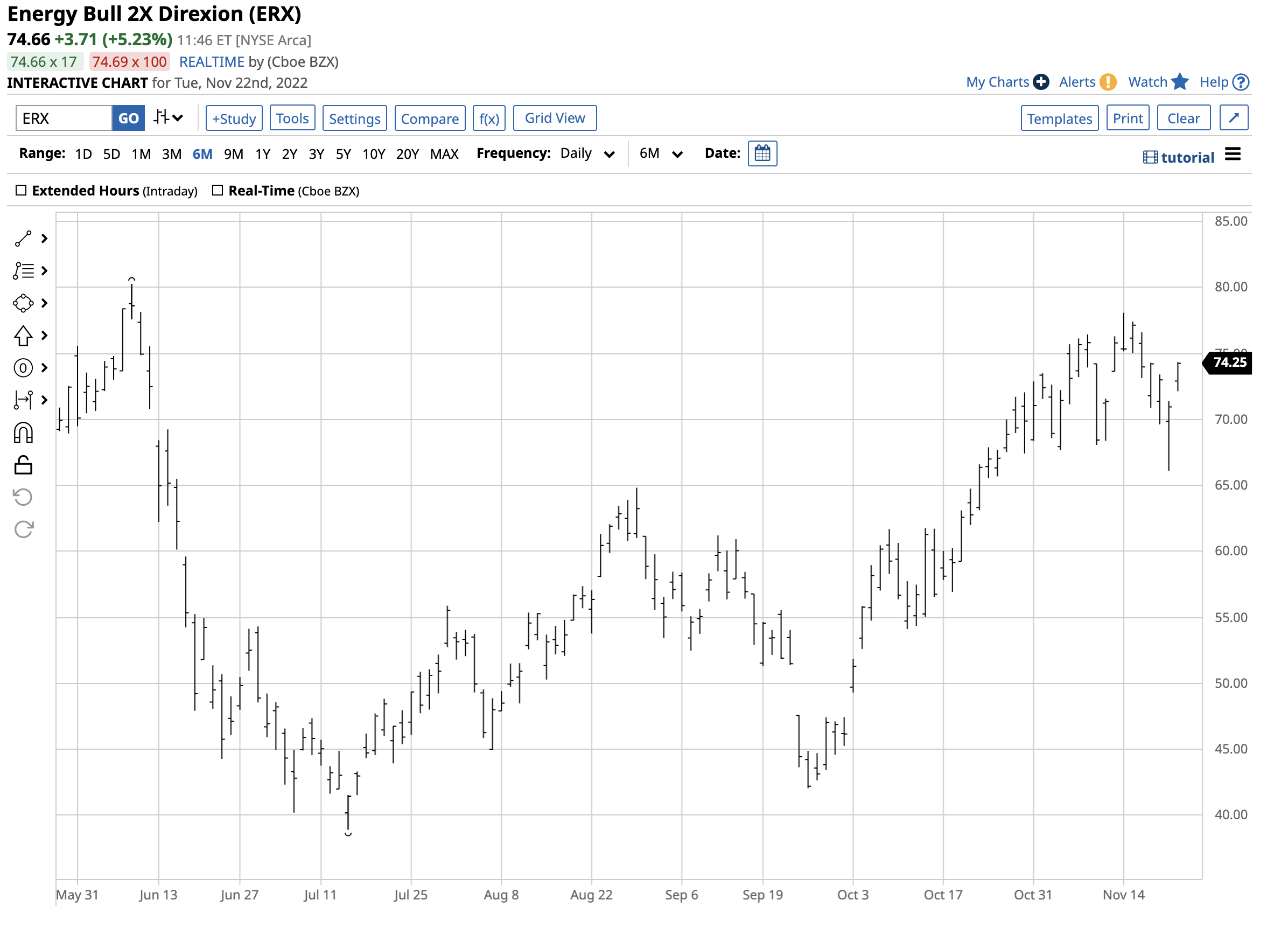Print the chart
The height and width of the screenshot is (935, 1288).
pos(1128,118)
